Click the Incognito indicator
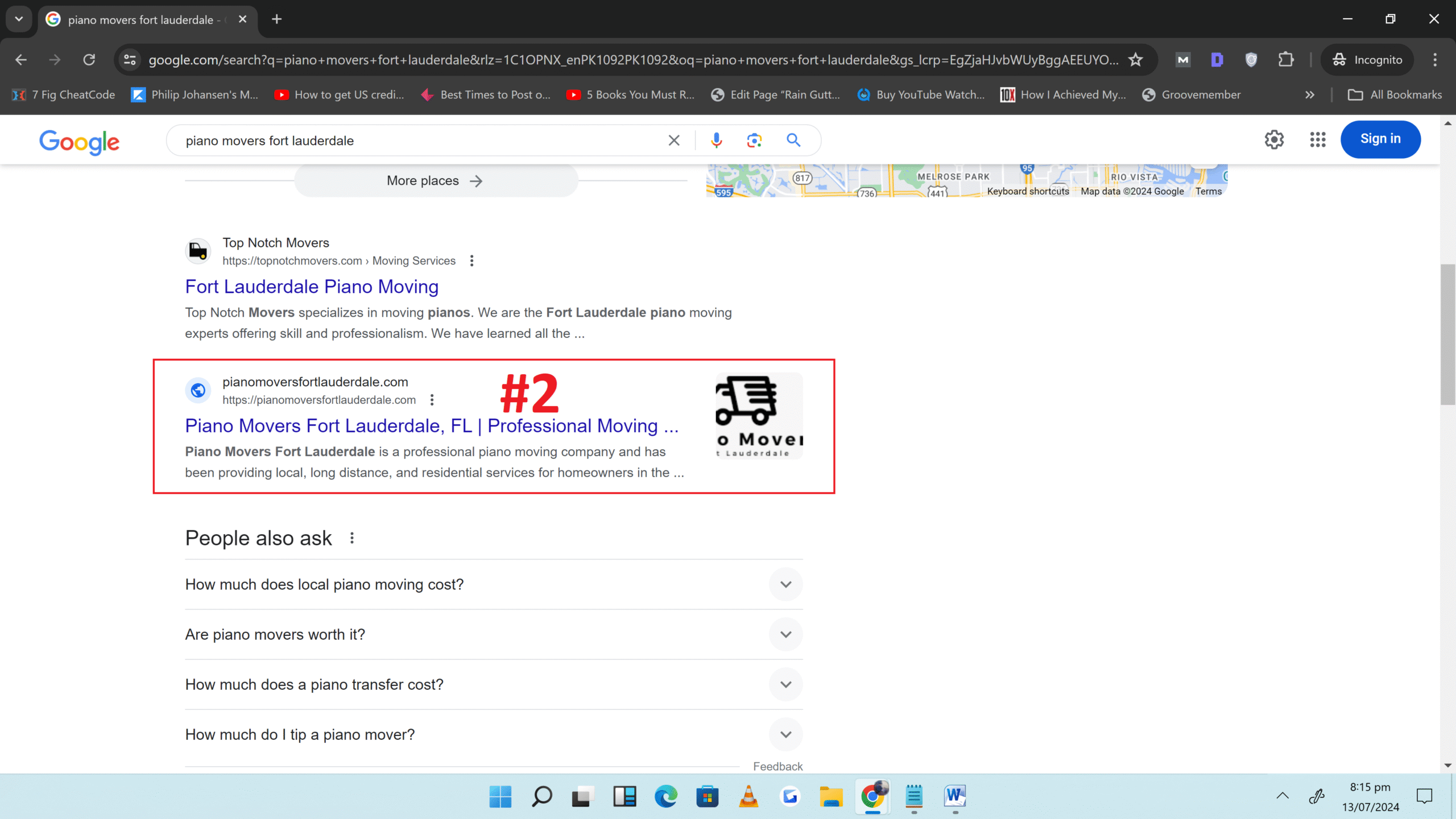The height and width of the screenshot is (819, 1456). pyautogui.click(x=1367, y=60)
